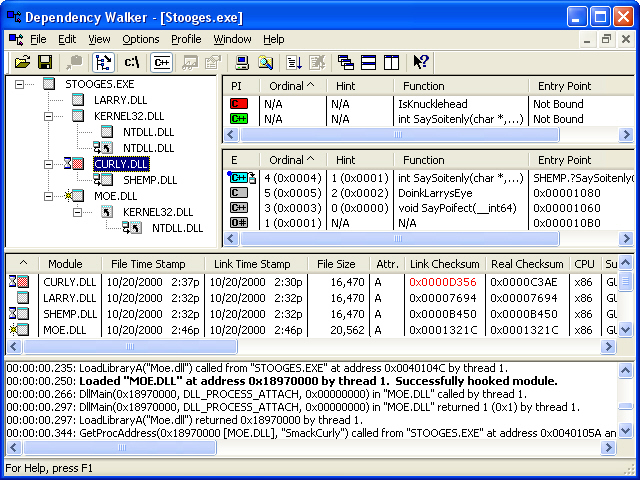Collapse the STOOGES.EXE tree node
Screen dimensions: 640x480
[x=20, y=84]
